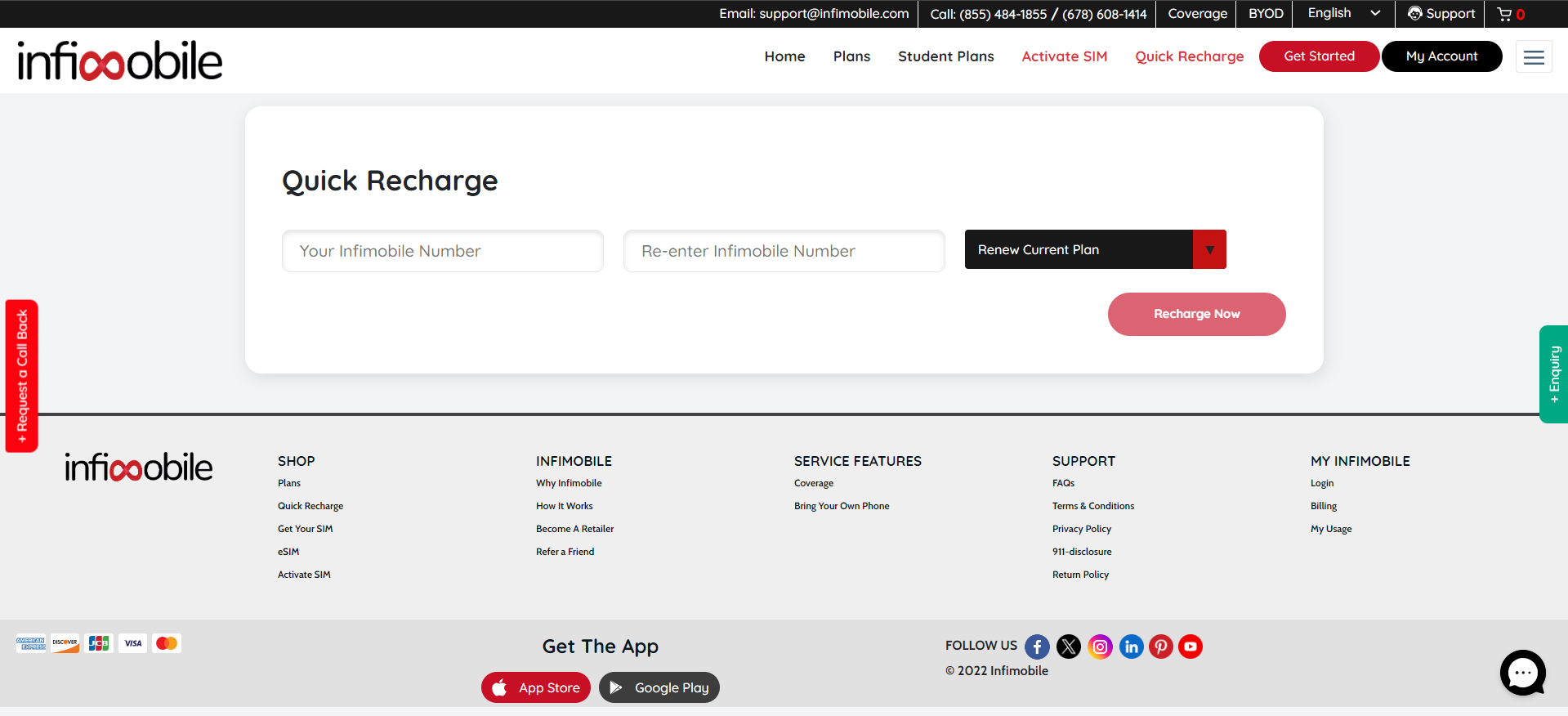Open the Privacy Policy link
The width and height of the screenshot is (1568, 716).
click(1082, 529)
